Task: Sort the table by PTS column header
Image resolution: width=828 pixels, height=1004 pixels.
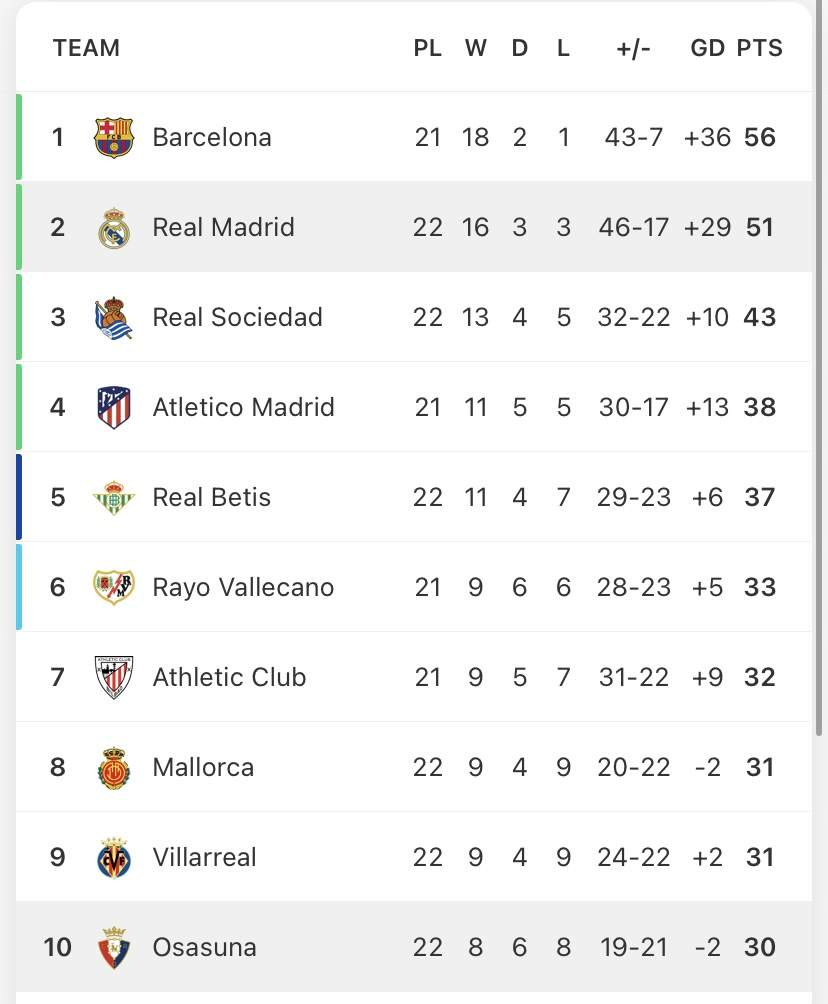Action: (760, 48)
